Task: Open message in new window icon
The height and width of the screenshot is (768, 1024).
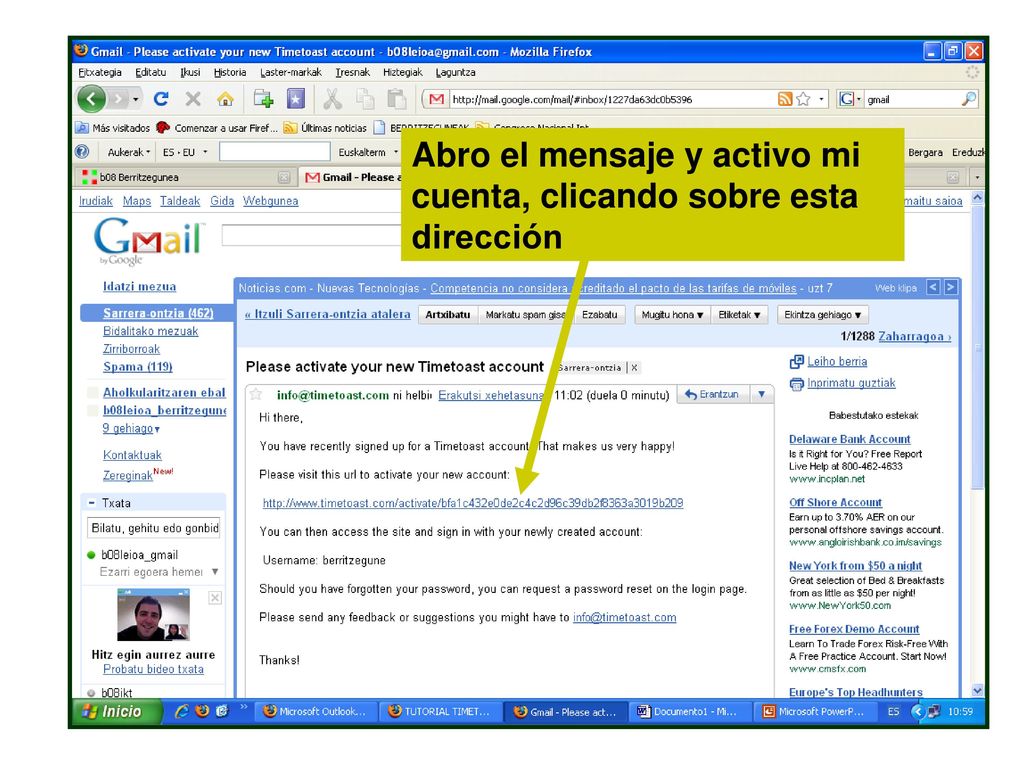Action: (797, 361)
